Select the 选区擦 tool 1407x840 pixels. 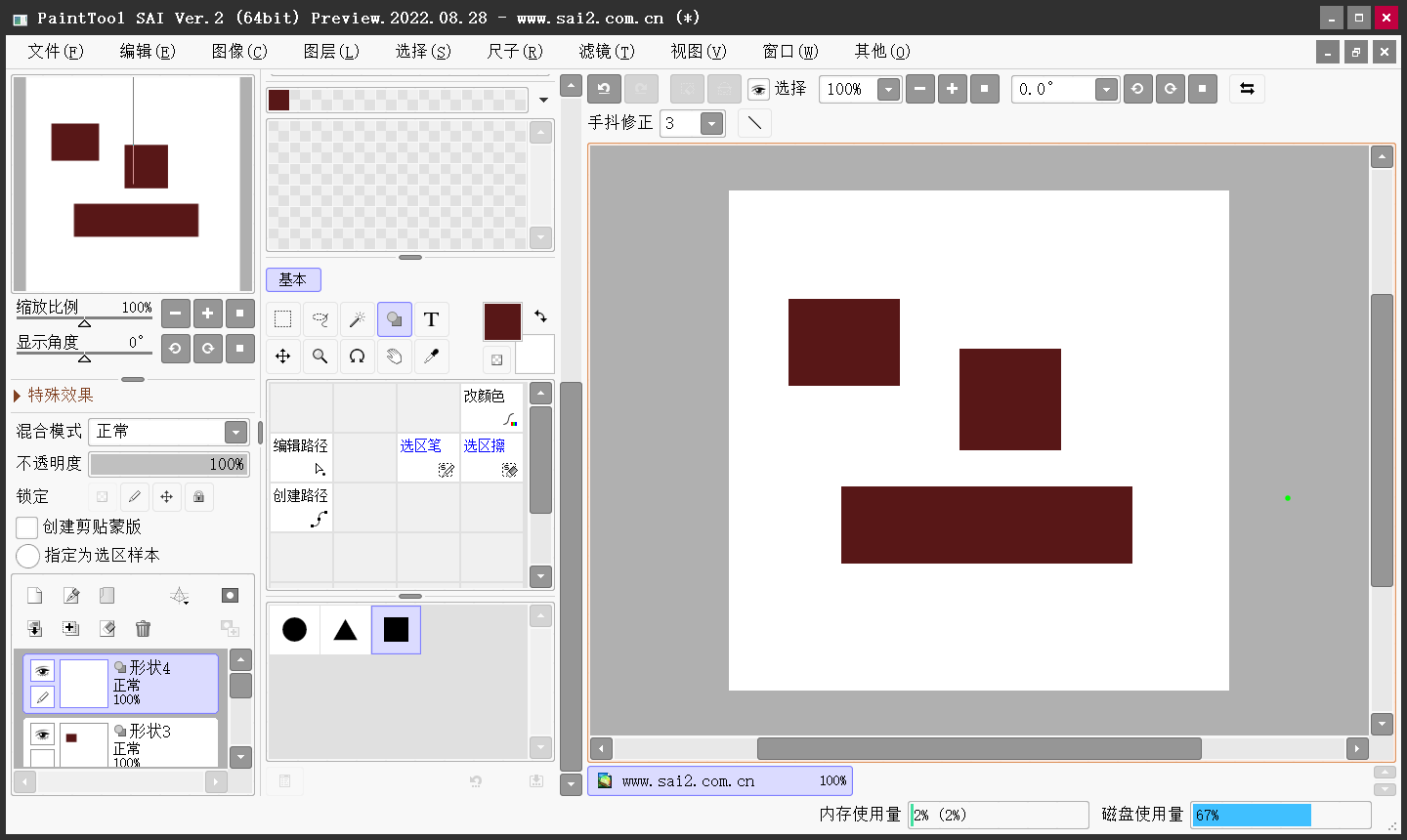point(491,457)
